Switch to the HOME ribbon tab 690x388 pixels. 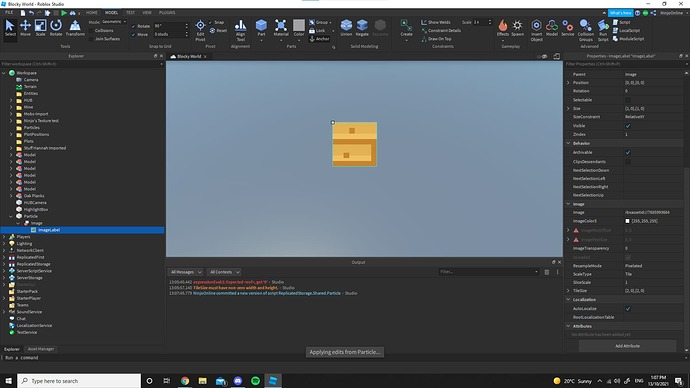(x=92, y=13)
